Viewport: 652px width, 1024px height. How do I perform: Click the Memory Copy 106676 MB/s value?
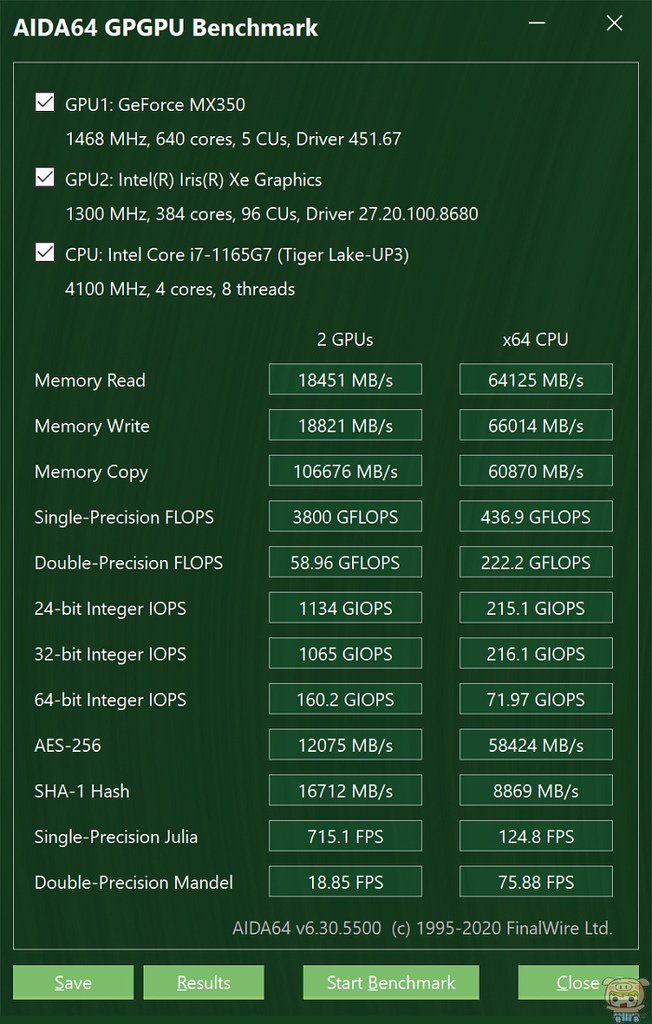(x=345, y=471)
